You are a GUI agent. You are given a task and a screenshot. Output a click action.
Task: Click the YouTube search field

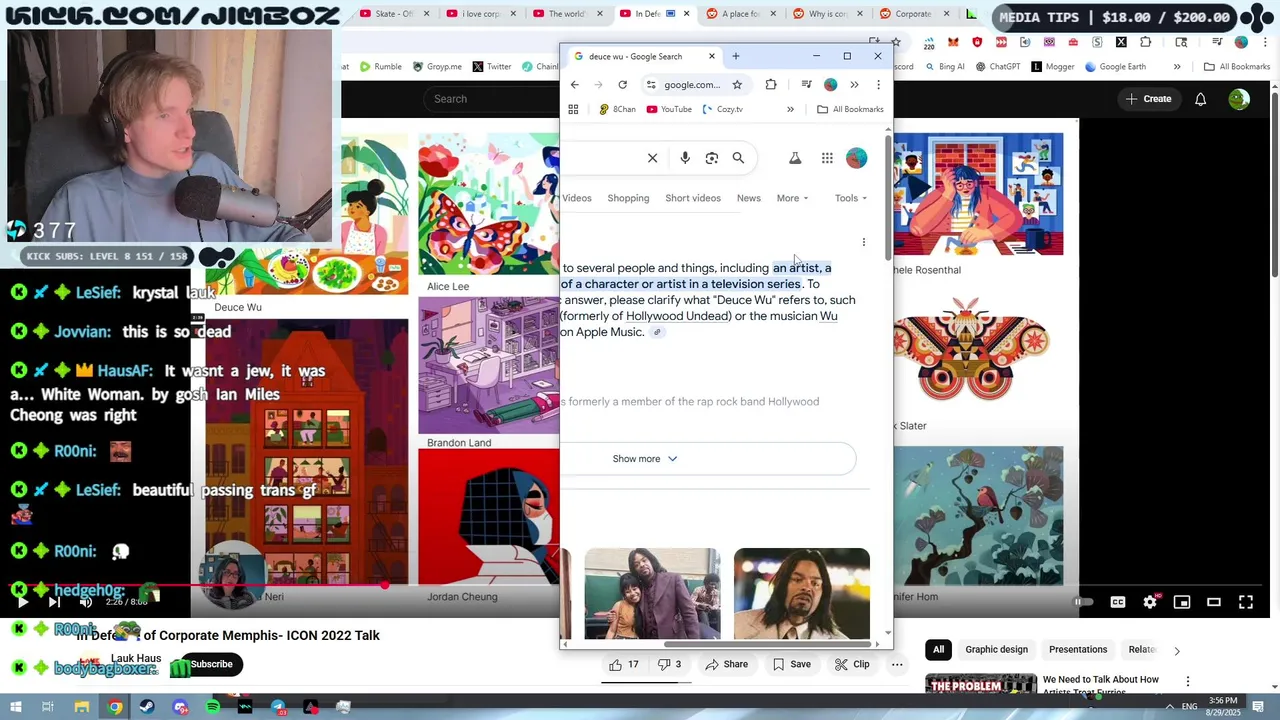point(490,99)
